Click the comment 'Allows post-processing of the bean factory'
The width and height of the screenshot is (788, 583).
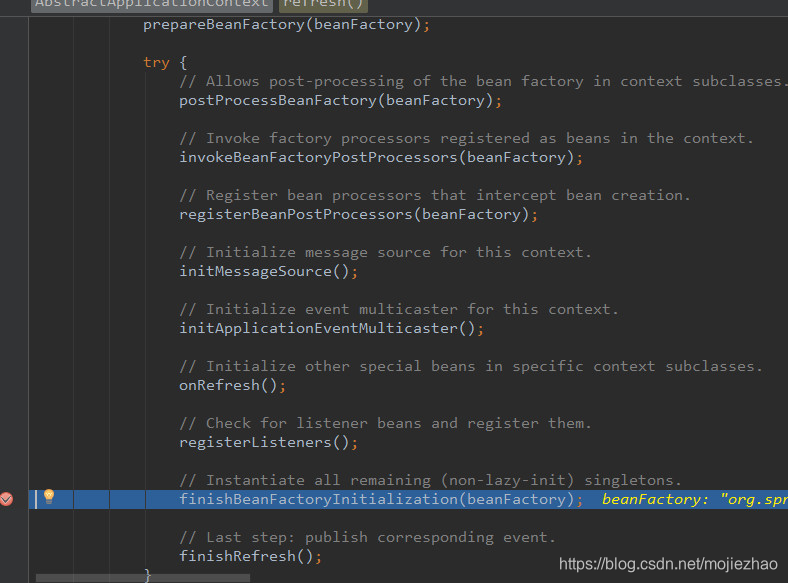click(481, 81)
